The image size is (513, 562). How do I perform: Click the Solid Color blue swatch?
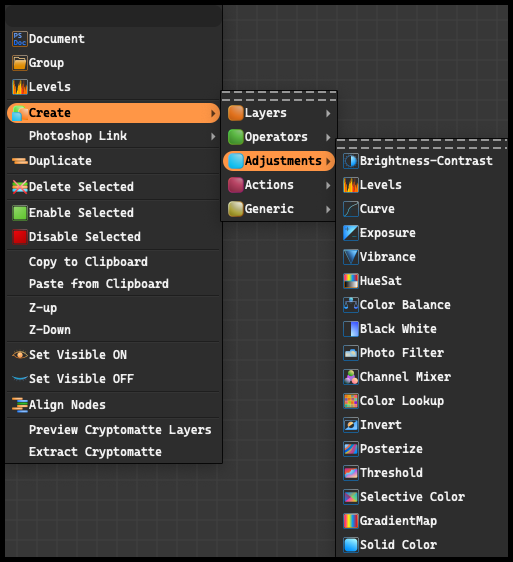pyautogui.click(x=351, y=545)
